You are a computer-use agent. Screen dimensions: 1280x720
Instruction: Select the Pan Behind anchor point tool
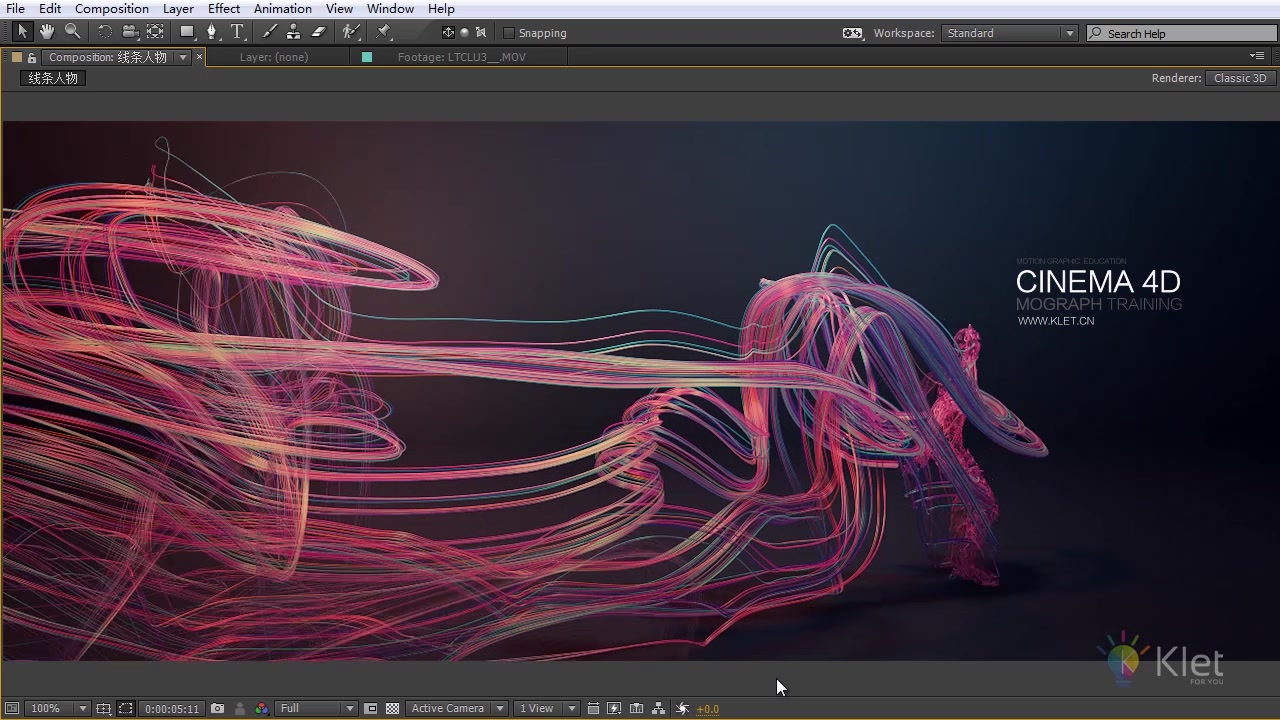[155, 32]
